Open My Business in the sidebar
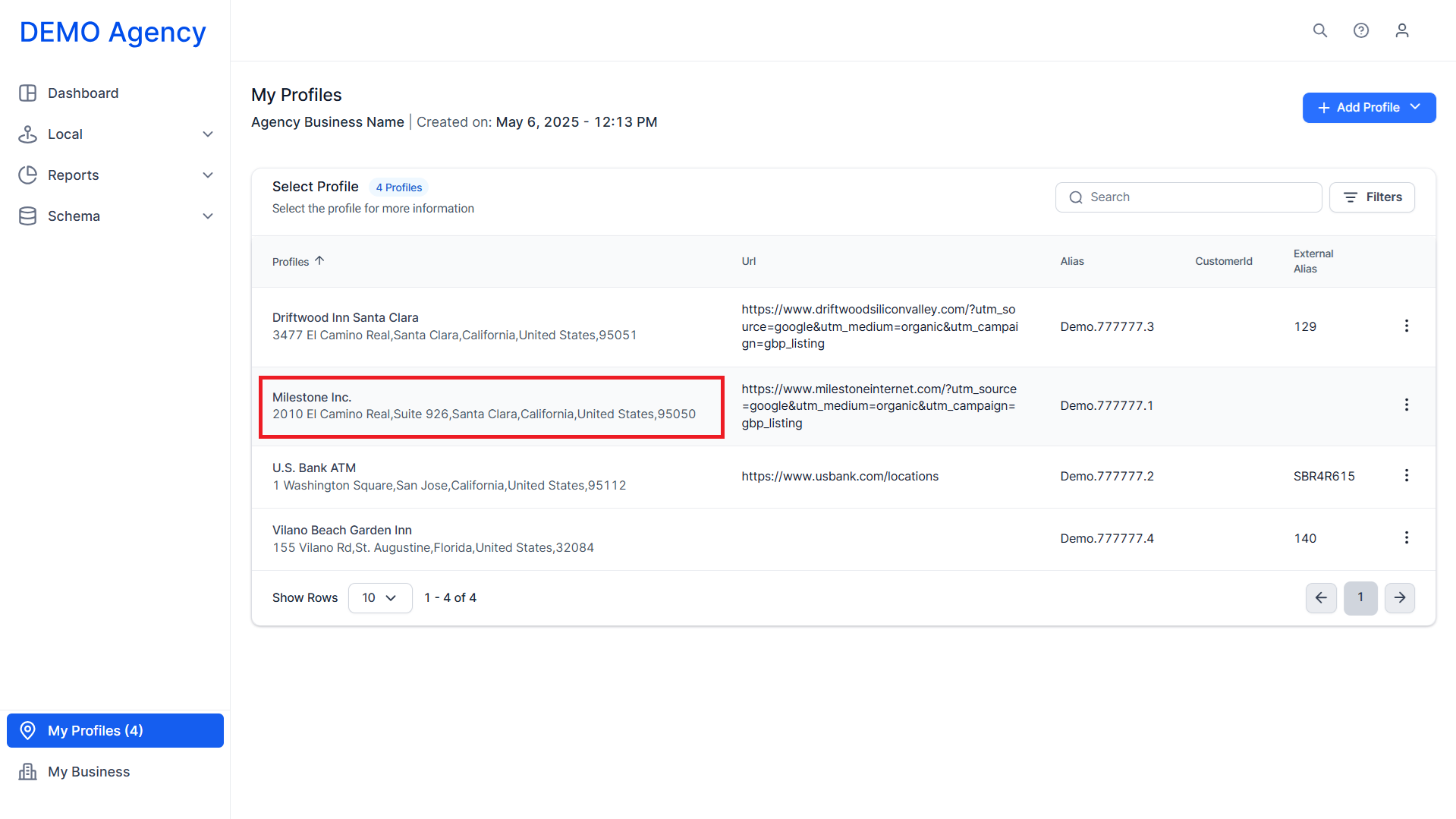The image size is (1456, 819). 115,772
